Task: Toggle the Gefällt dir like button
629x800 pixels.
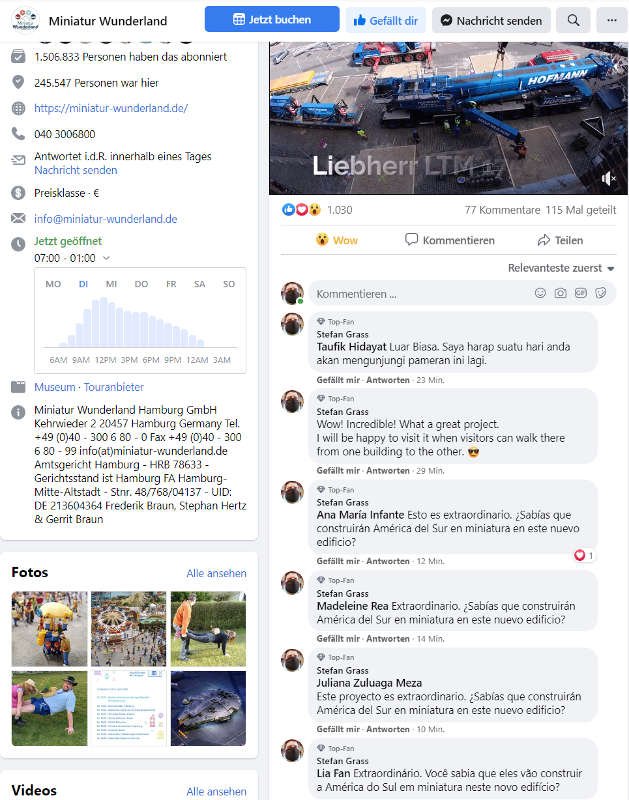Action: coord(386,20)
